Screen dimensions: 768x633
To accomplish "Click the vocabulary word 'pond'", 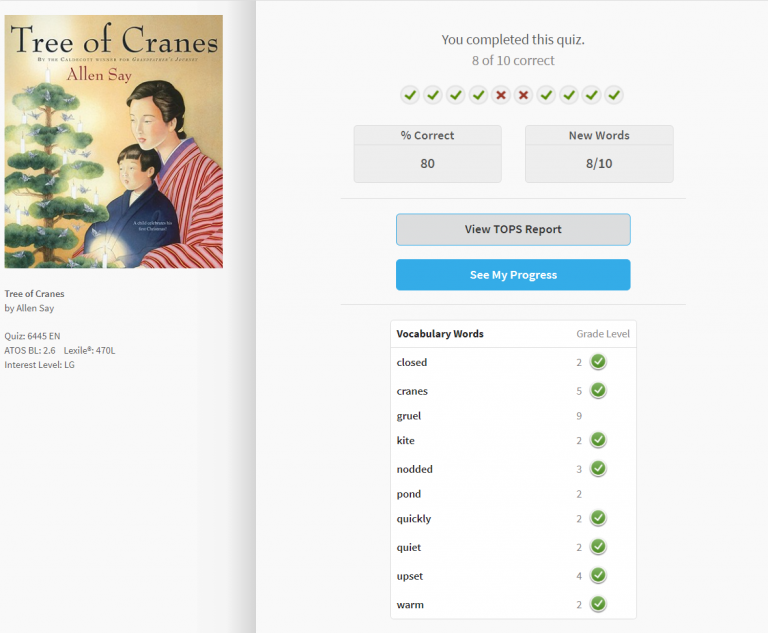I will (x=409, y=494).
